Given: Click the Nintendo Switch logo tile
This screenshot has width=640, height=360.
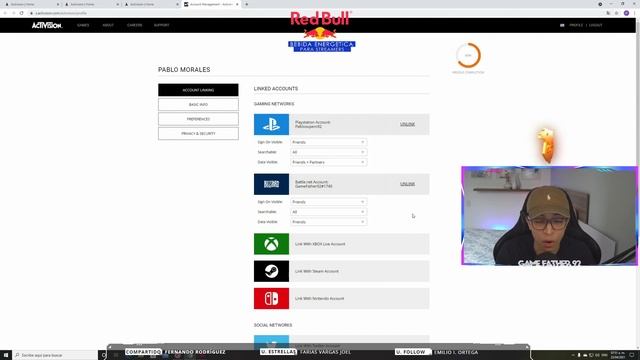Looking at the screenshot, I should [x=271, y=298].
